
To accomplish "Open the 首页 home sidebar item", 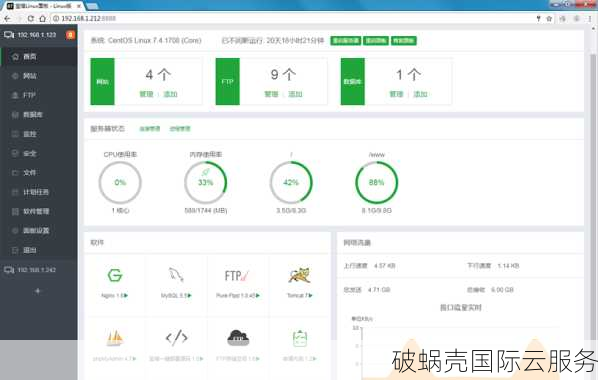I will click(38, 56).
